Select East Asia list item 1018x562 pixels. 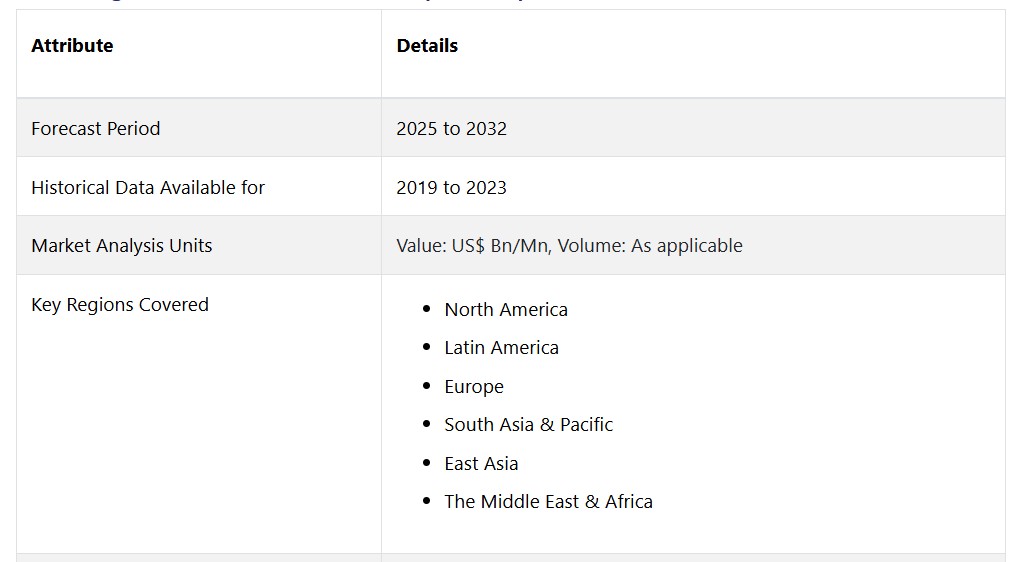[481, 463]
